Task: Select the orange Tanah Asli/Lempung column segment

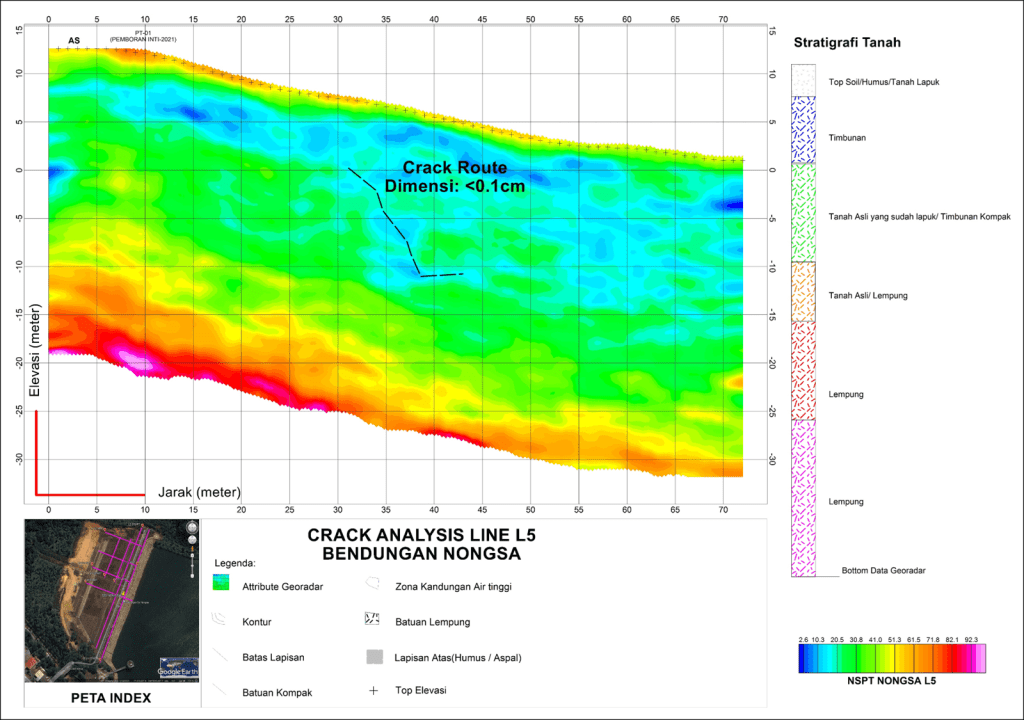Action: [804, 291]
